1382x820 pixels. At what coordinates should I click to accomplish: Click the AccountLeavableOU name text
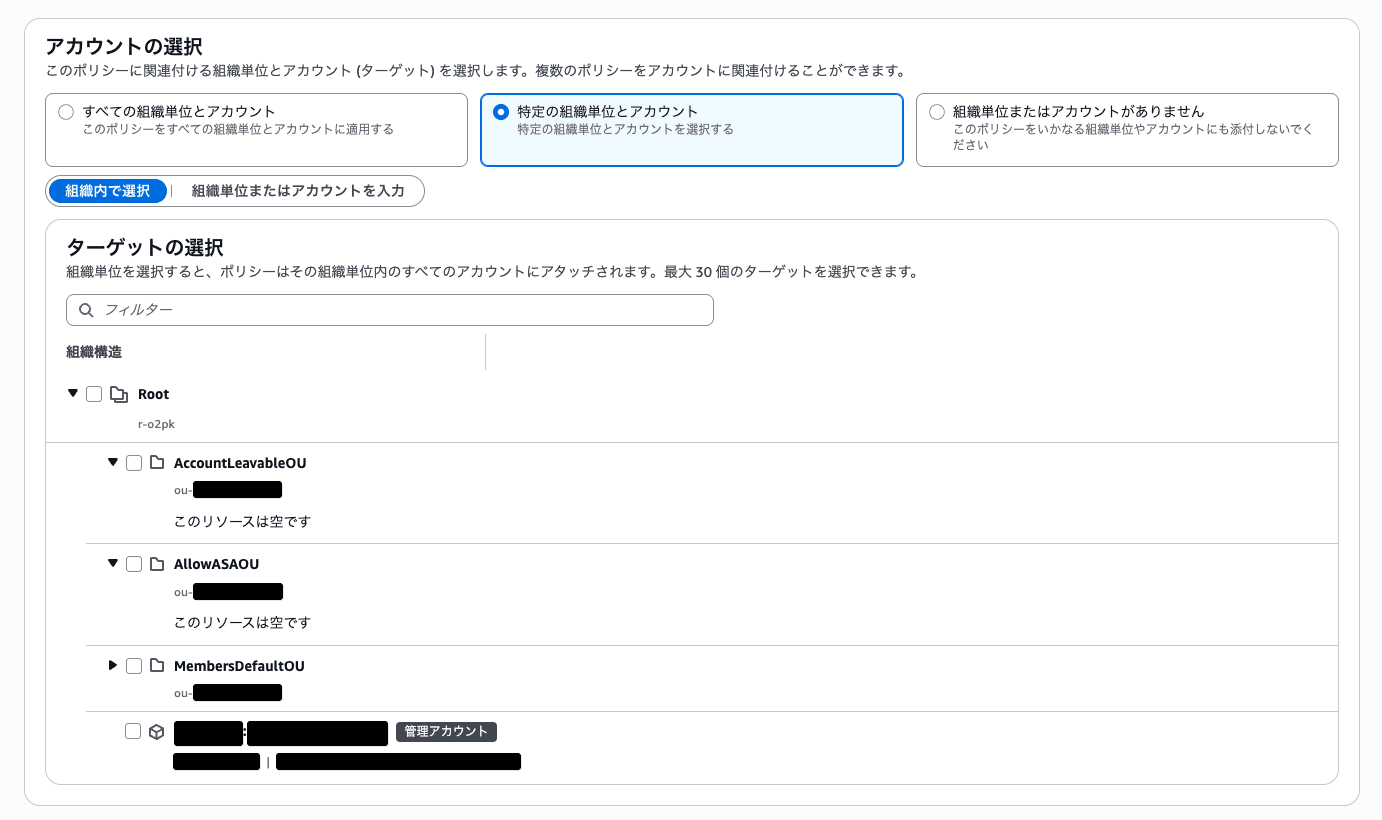(x=240, y=463)
